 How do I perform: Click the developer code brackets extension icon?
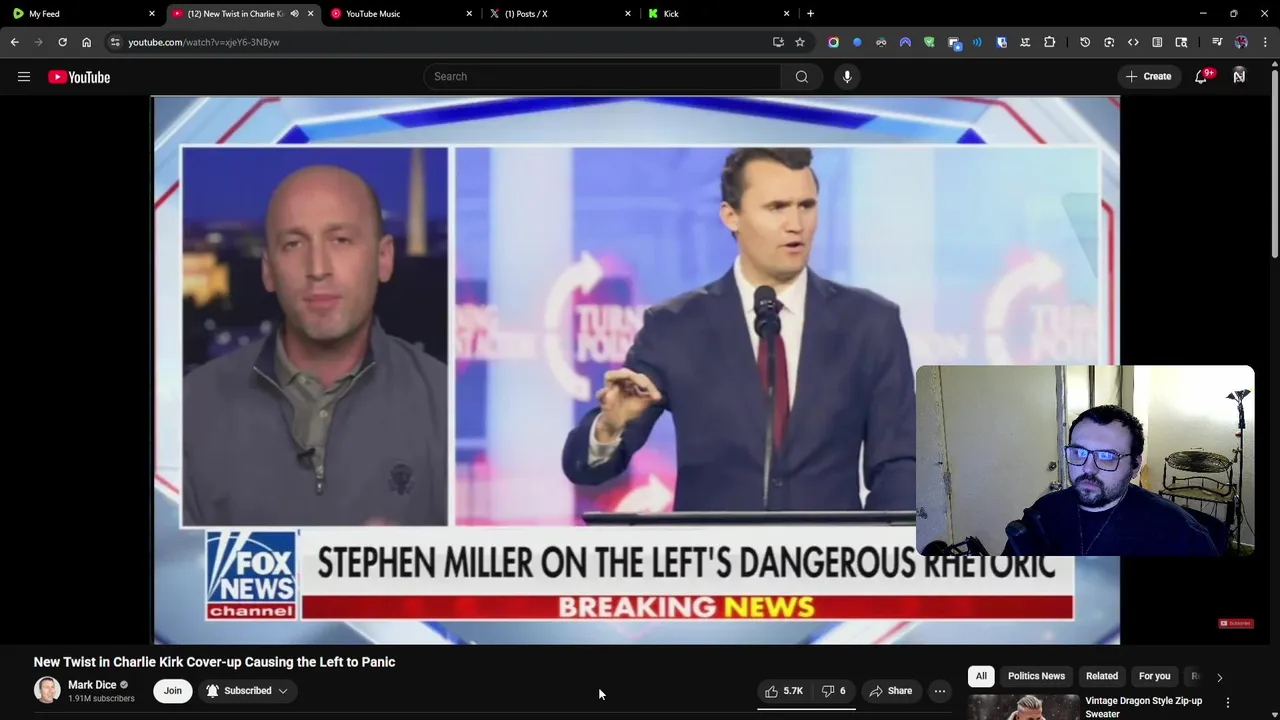[1133, 42]
